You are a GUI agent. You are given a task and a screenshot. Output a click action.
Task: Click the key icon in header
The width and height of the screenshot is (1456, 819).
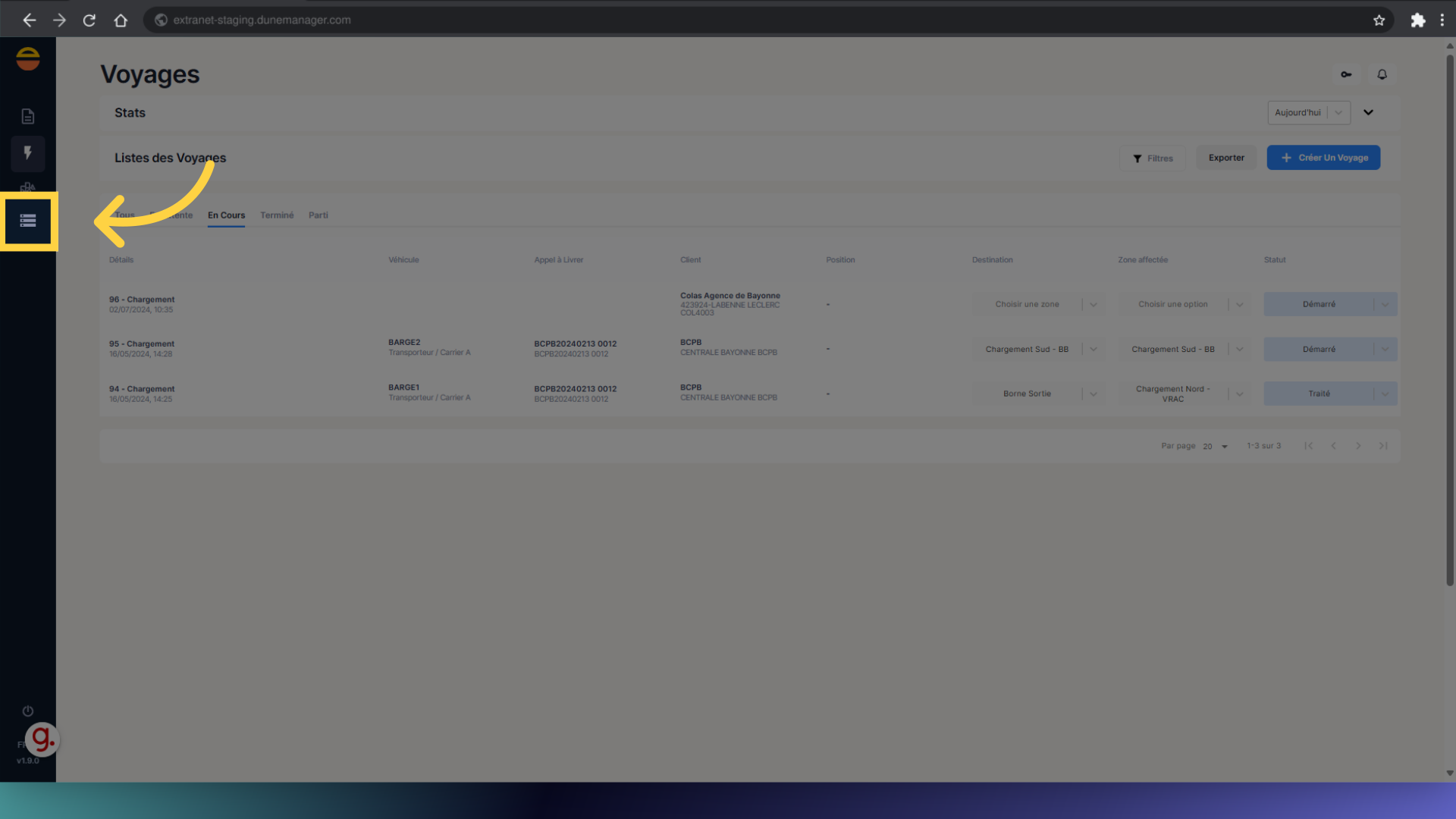(x=1346, y=74)
